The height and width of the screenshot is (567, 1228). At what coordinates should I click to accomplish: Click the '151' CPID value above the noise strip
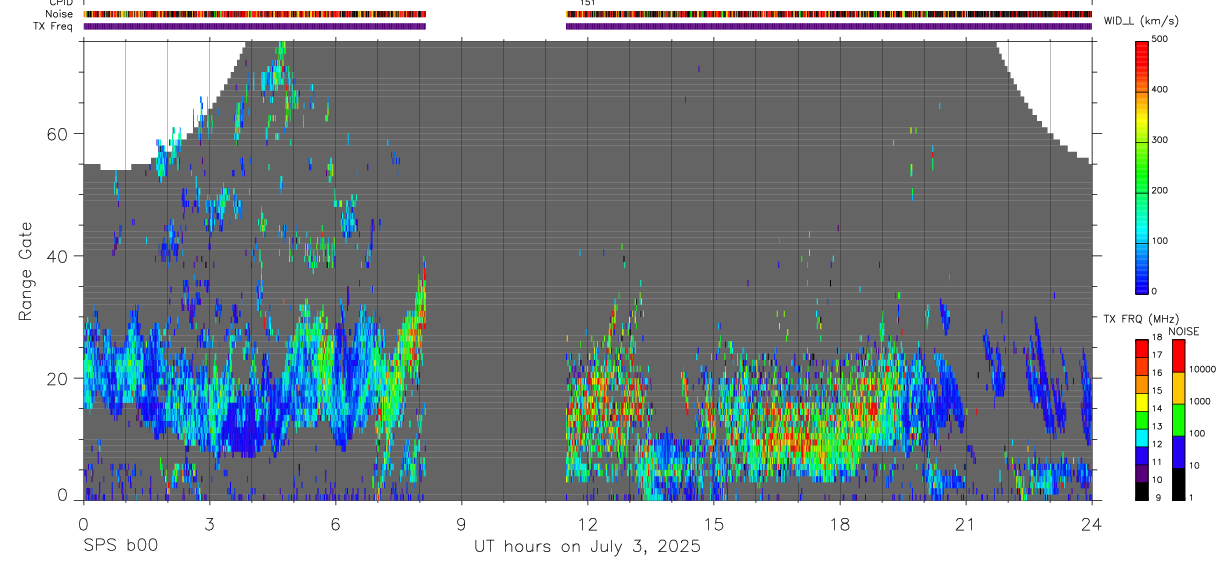click(588, 4)
